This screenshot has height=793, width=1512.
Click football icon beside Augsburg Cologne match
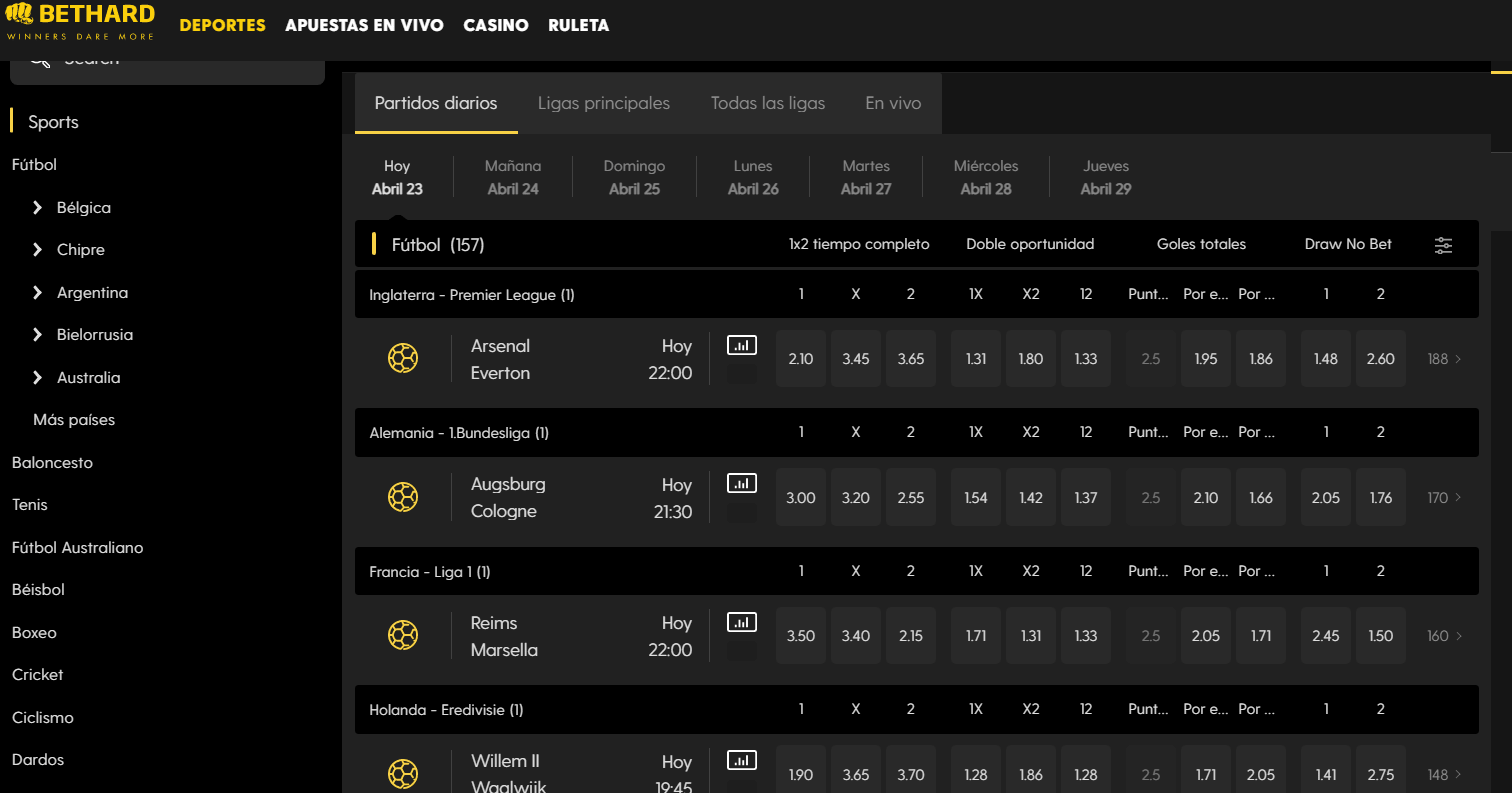403,497
